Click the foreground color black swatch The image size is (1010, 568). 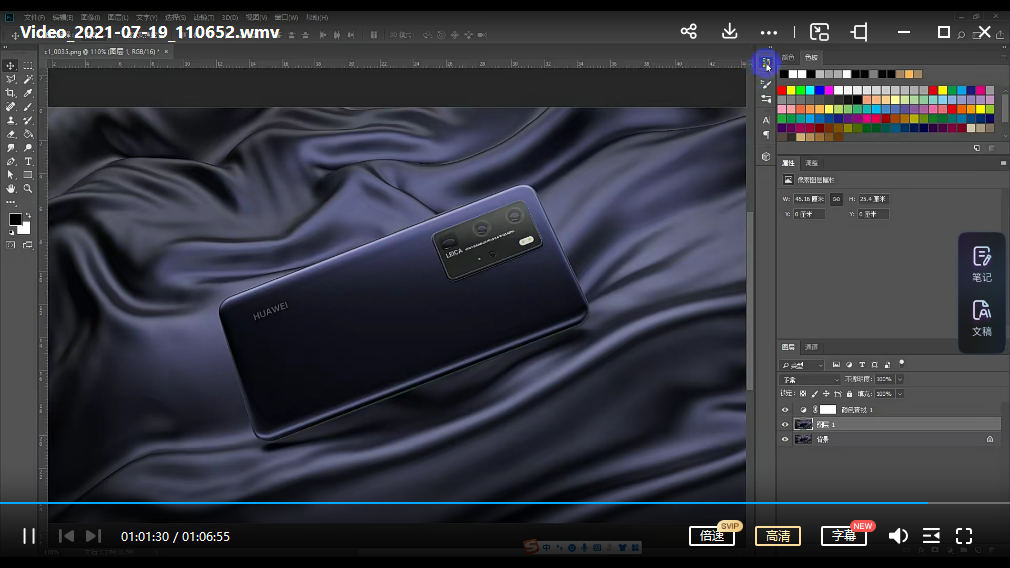(15, 220)
